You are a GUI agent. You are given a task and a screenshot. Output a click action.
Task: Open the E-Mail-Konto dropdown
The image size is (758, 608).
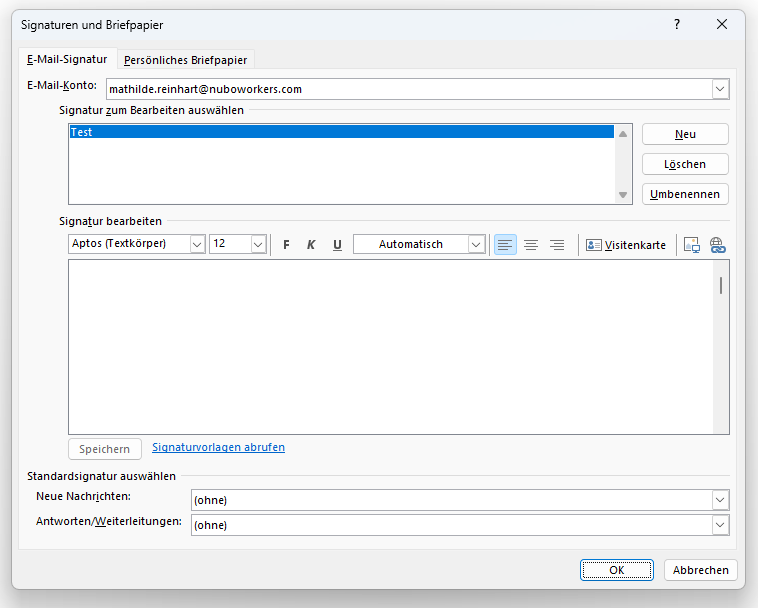(720, 89)
